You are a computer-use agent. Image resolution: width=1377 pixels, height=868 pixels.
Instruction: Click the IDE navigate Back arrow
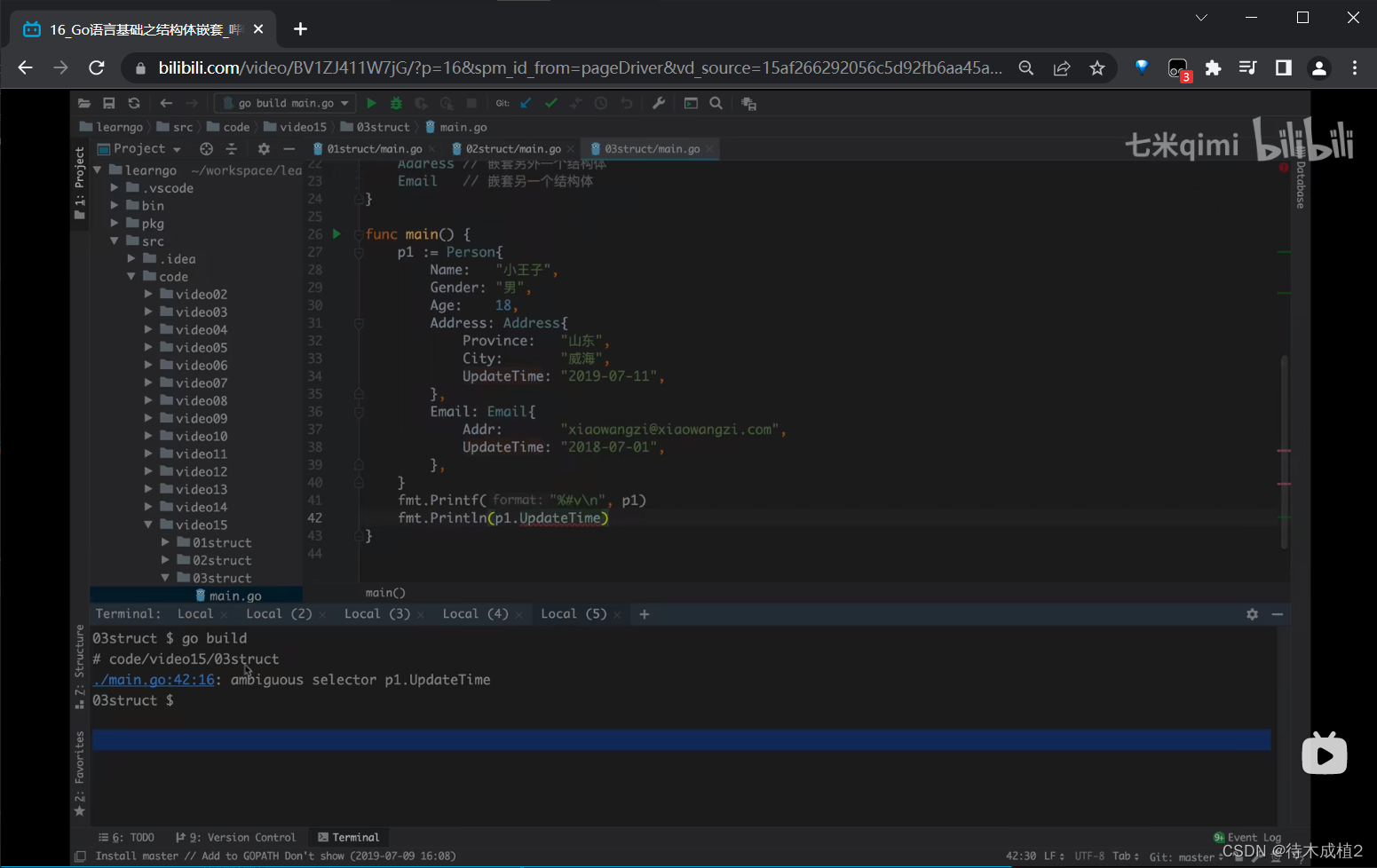pos(166,104)
